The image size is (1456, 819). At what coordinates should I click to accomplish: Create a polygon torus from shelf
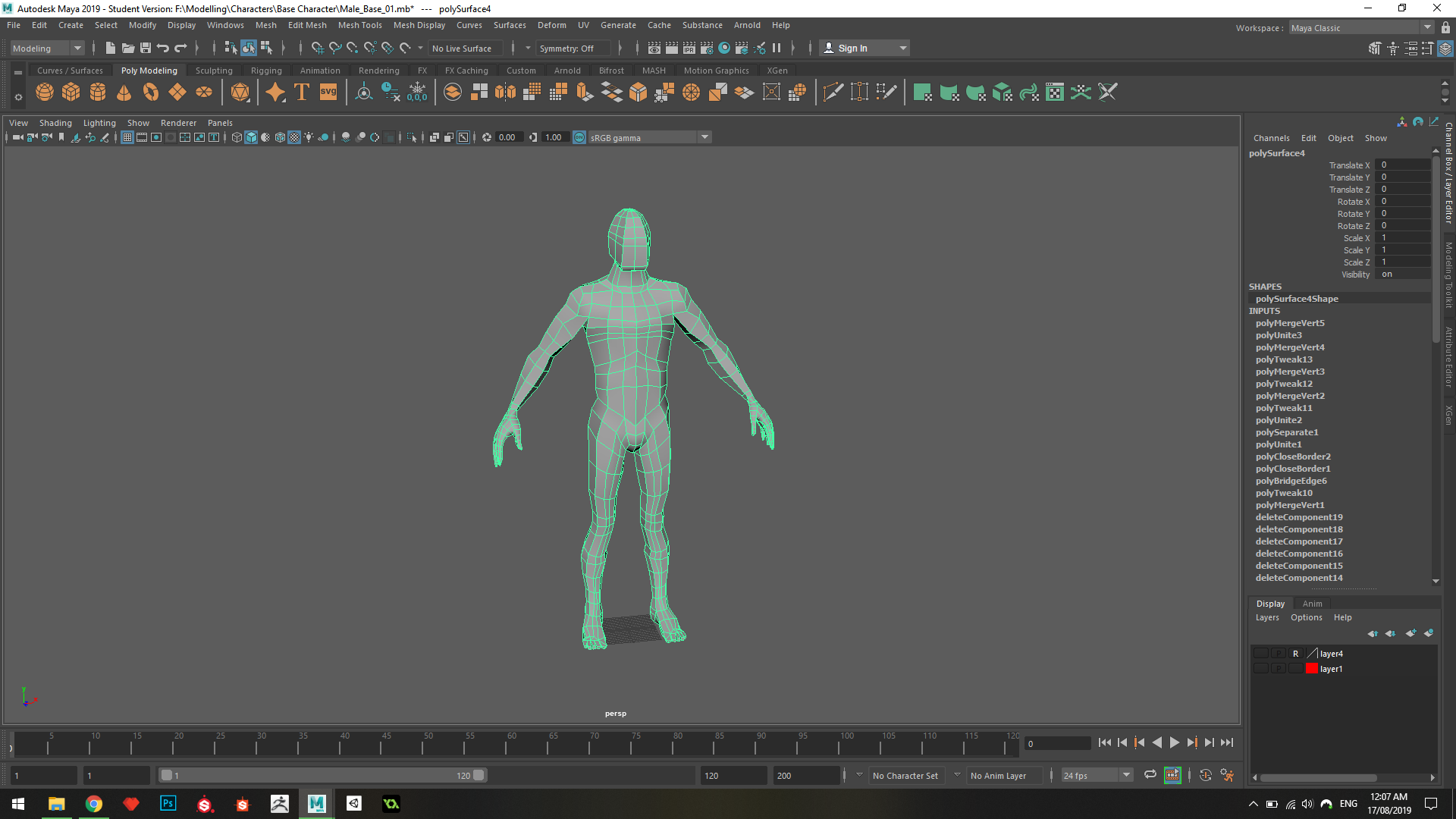pos(151,93)
